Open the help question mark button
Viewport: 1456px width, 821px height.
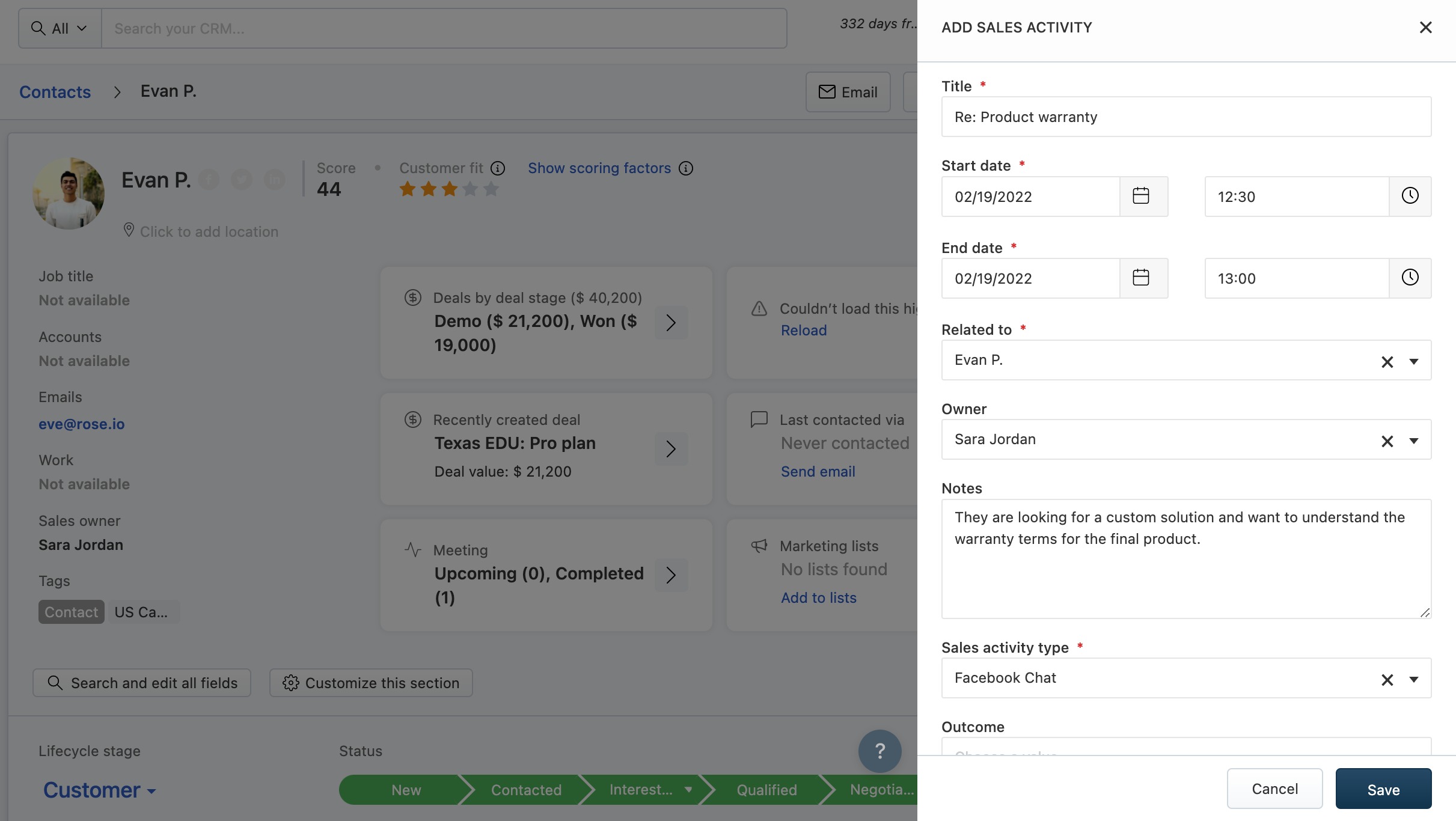pyautogui.click(x=879, y=751)
